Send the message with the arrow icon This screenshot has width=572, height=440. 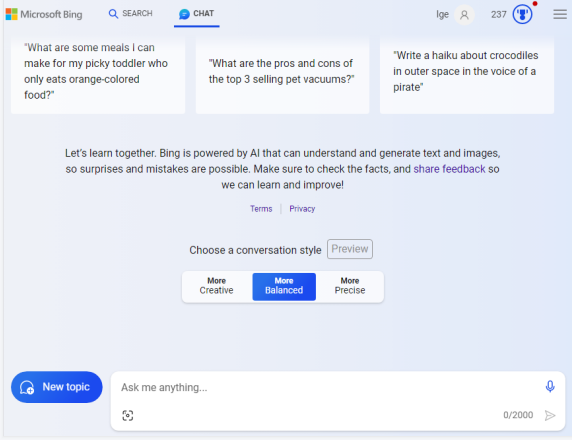coord(550,415)
